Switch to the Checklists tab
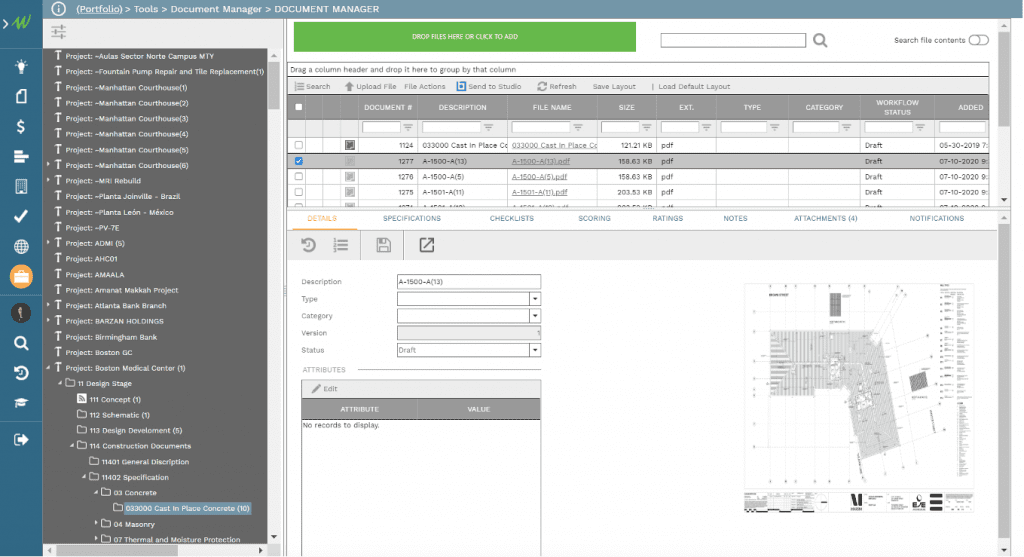Screen dimensions: 1024x557 pos(511,219)
